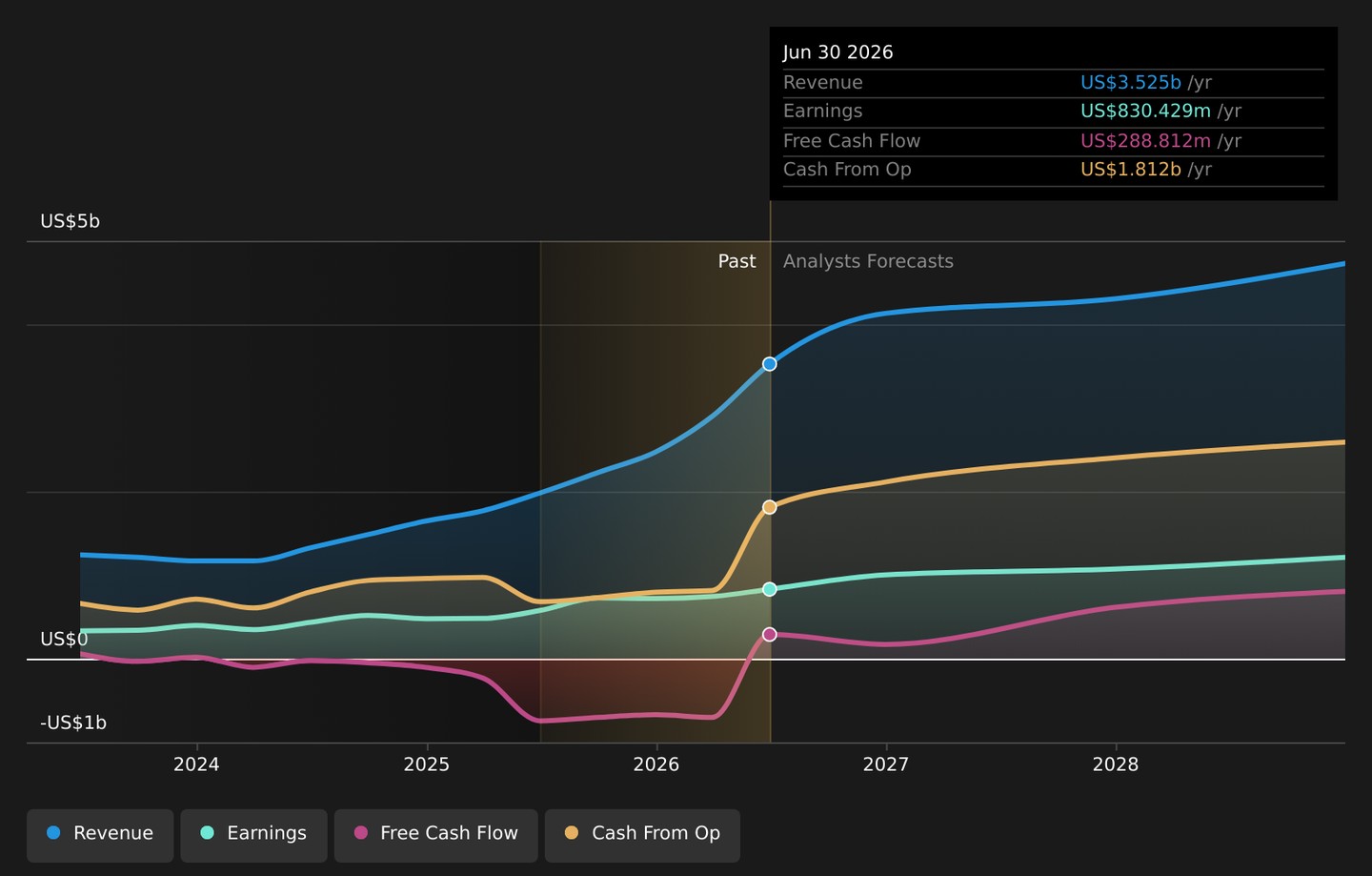Click the Jun 30 2026 tooltip header
Viewport: 1372px width, 876px height.
coord(838,52)
